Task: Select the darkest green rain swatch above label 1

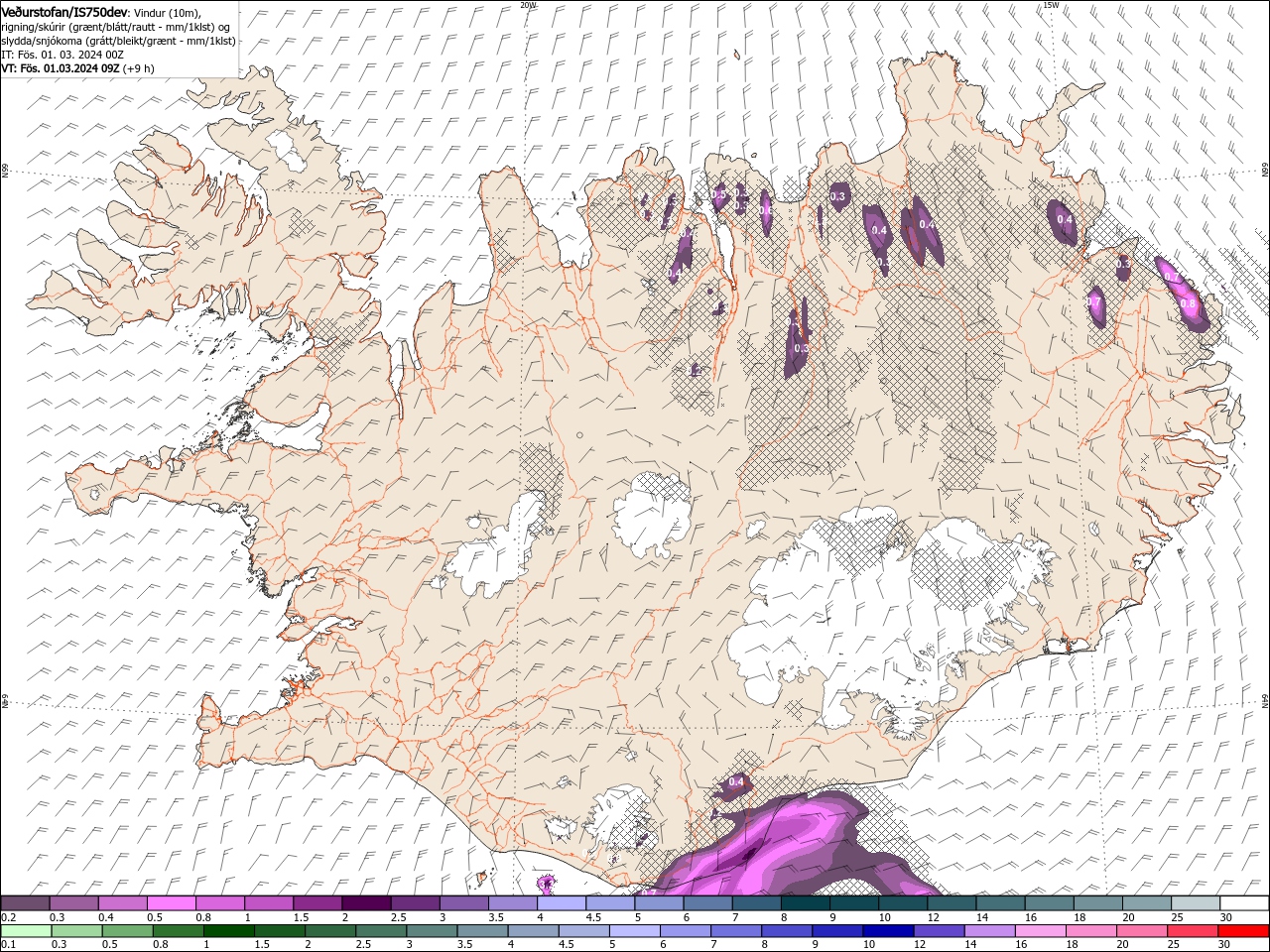Action: point(229,931)
